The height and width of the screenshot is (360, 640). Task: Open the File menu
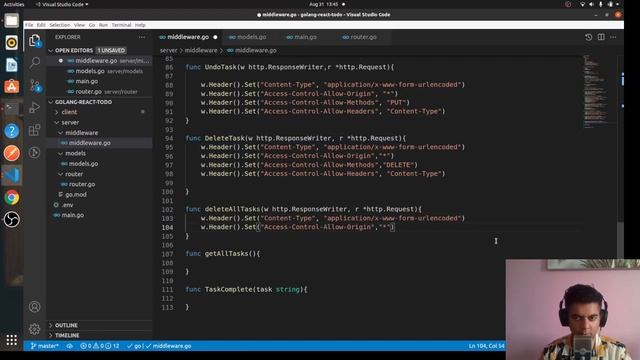(29, 25)
